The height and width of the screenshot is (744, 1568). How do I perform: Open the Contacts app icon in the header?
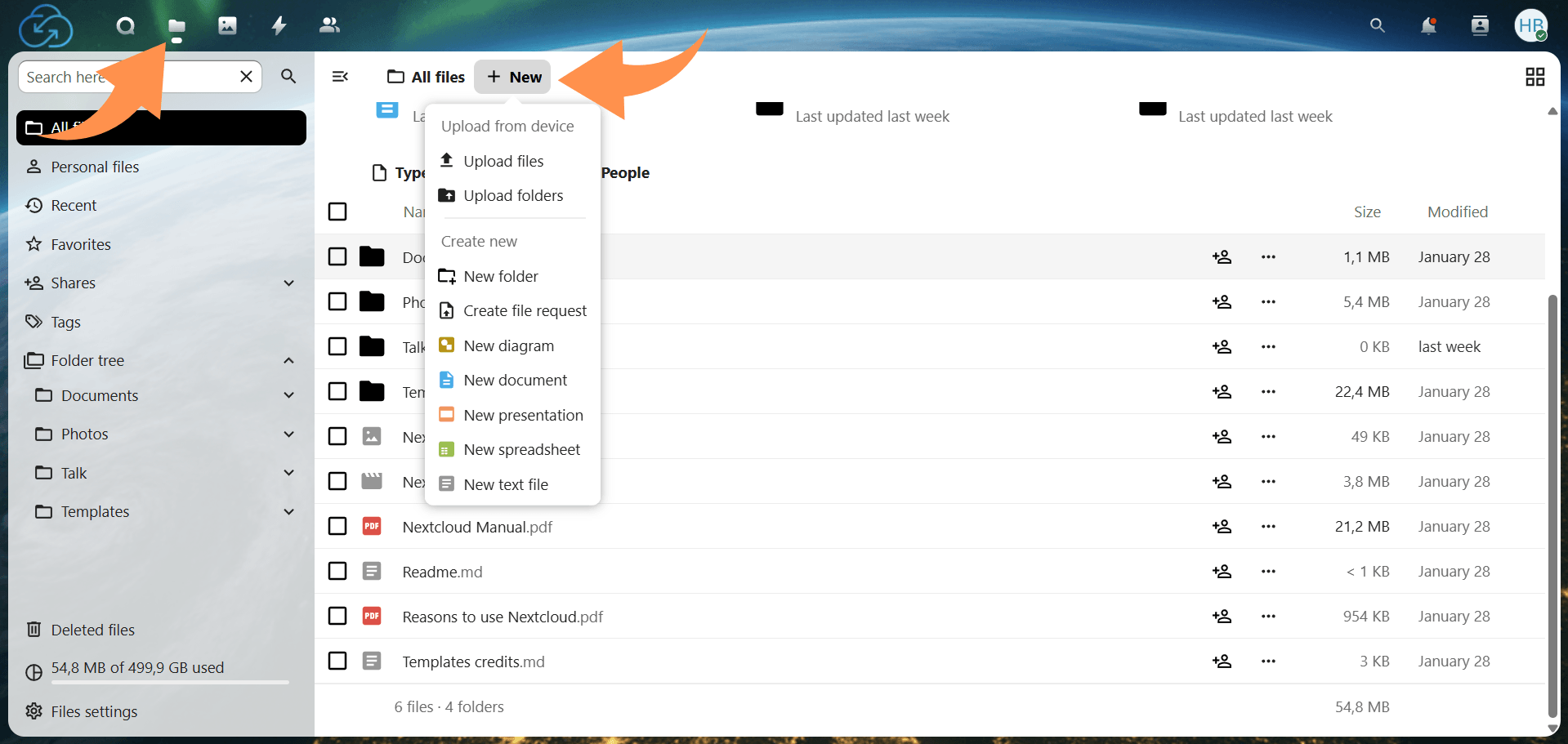coord(329,25)
